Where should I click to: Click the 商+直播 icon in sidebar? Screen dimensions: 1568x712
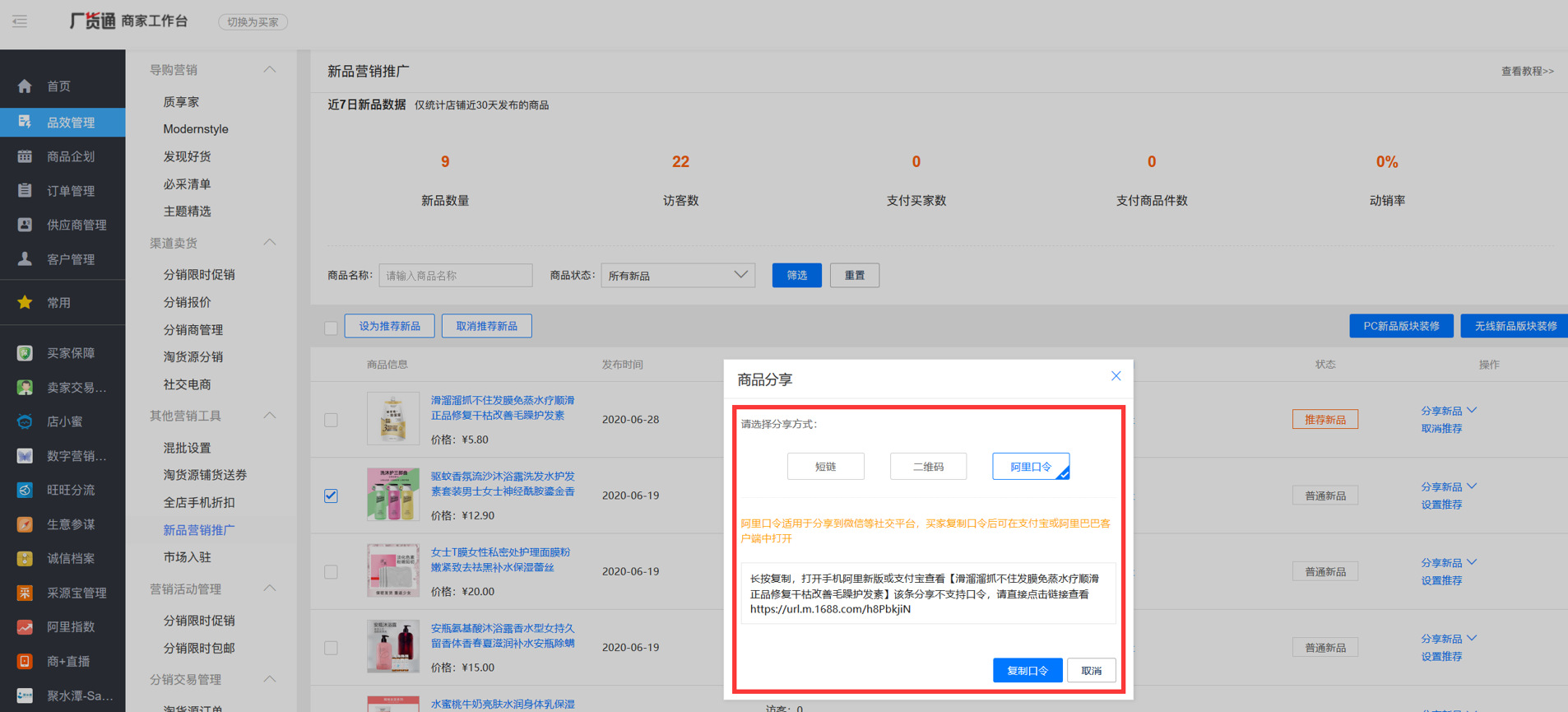point(25,661)
